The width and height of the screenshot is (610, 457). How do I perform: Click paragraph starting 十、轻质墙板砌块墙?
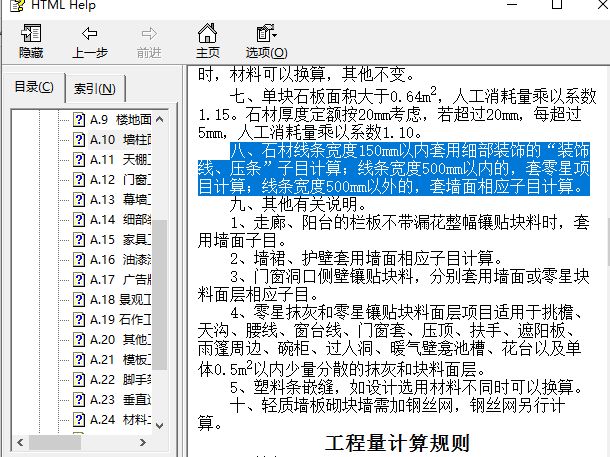point(381,413)
